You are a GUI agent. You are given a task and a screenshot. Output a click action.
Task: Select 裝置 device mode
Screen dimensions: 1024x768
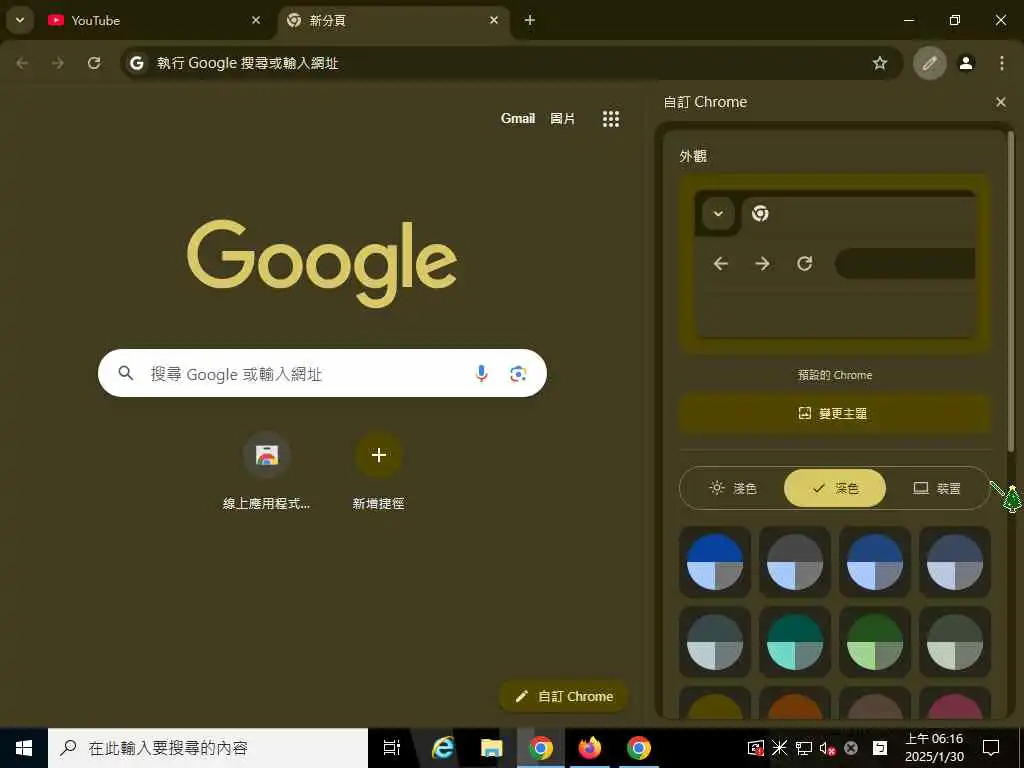tap(937, 488)
